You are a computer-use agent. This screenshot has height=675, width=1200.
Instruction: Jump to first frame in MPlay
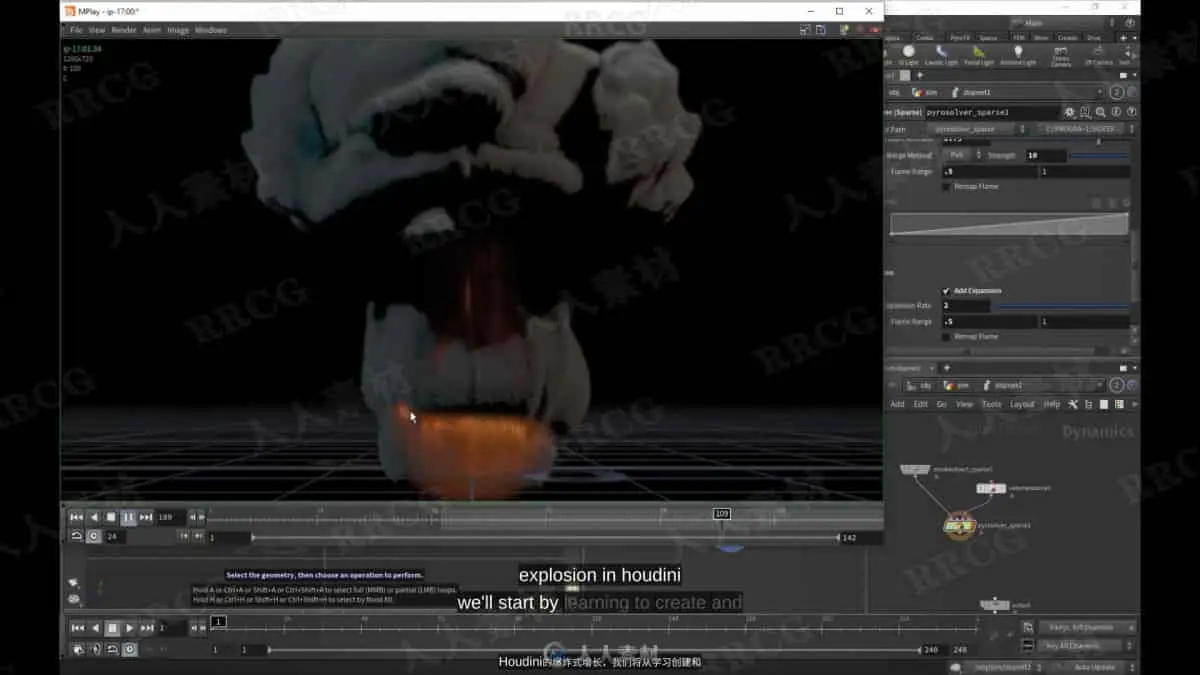76,517
